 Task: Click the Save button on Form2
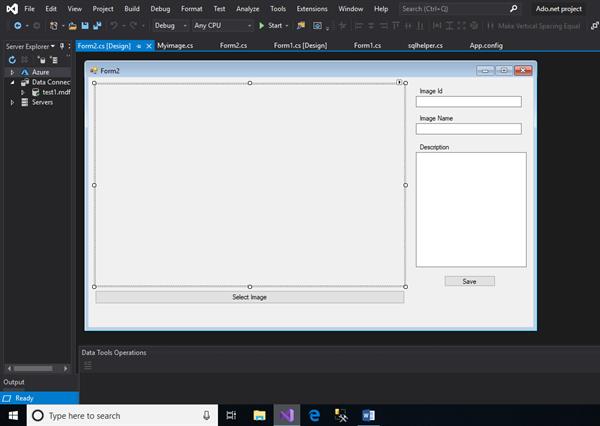469,281
